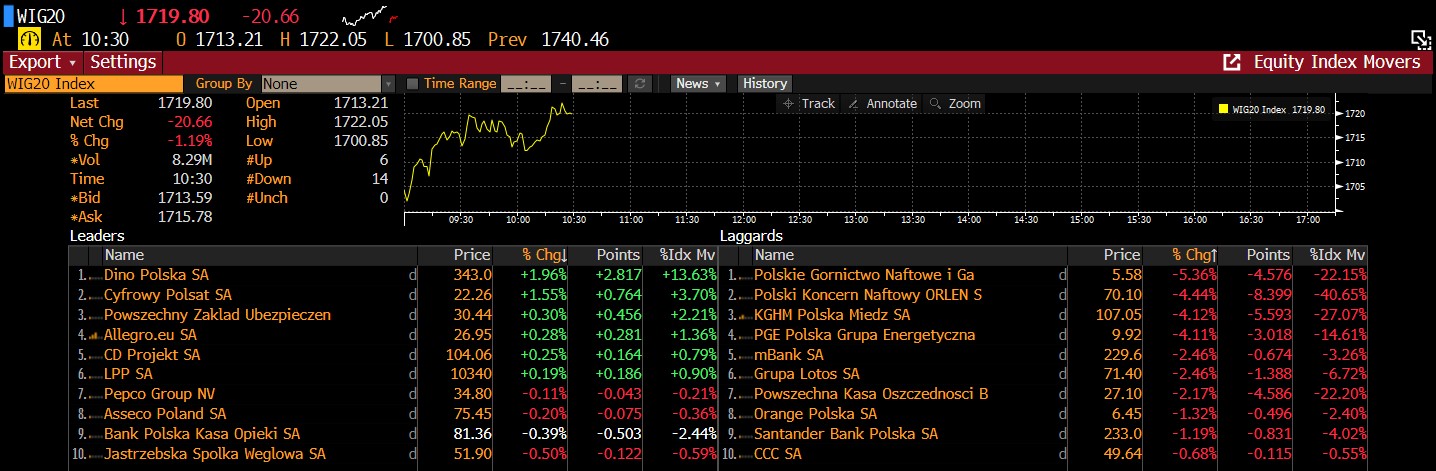Click the Zoom magnifier tool on chart
This screenshot has width=1436, height=471.
click(954, 103)
